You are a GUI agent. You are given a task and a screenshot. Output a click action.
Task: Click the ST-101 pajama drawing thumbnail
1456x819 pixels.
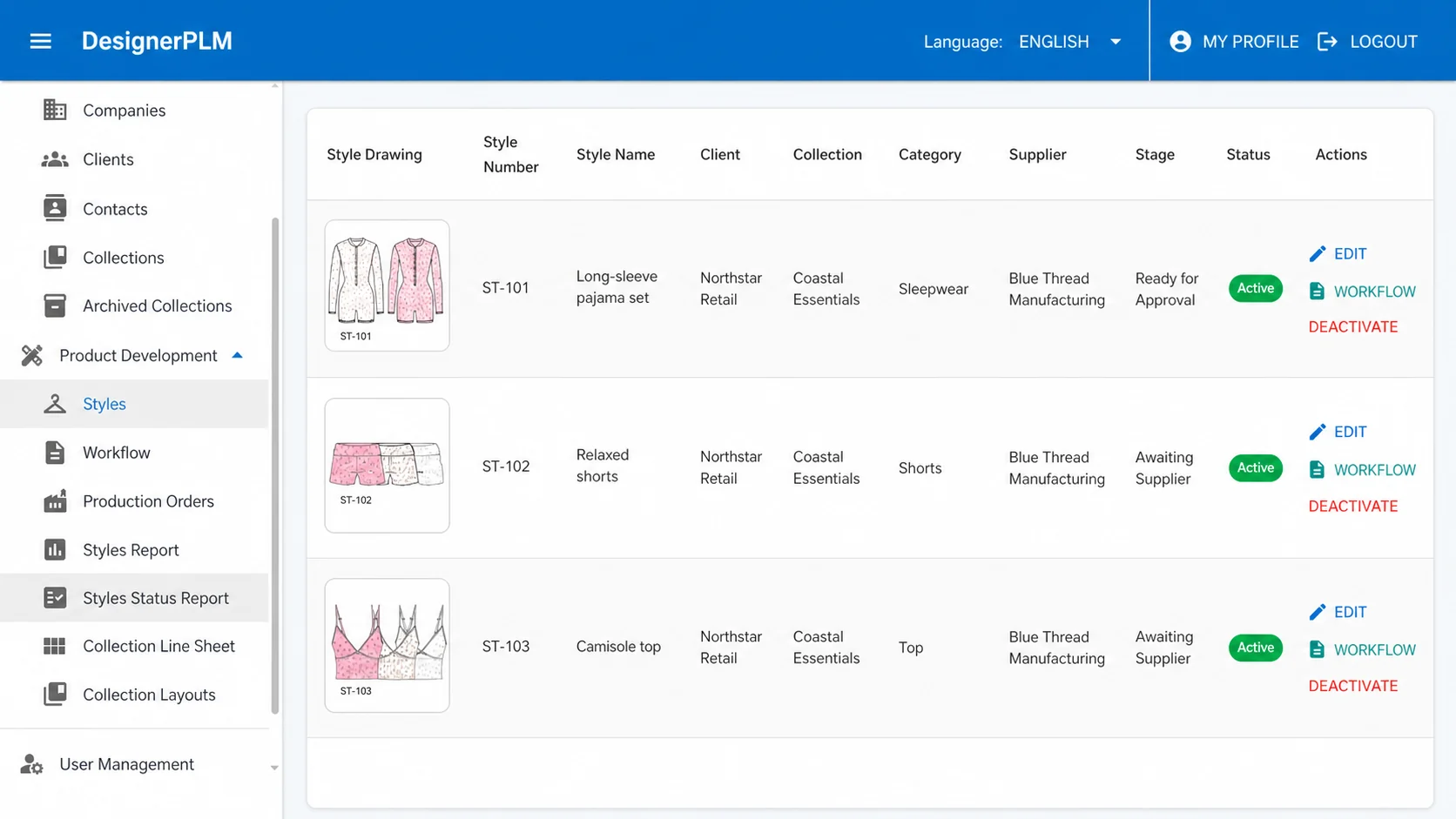[388, 285]
